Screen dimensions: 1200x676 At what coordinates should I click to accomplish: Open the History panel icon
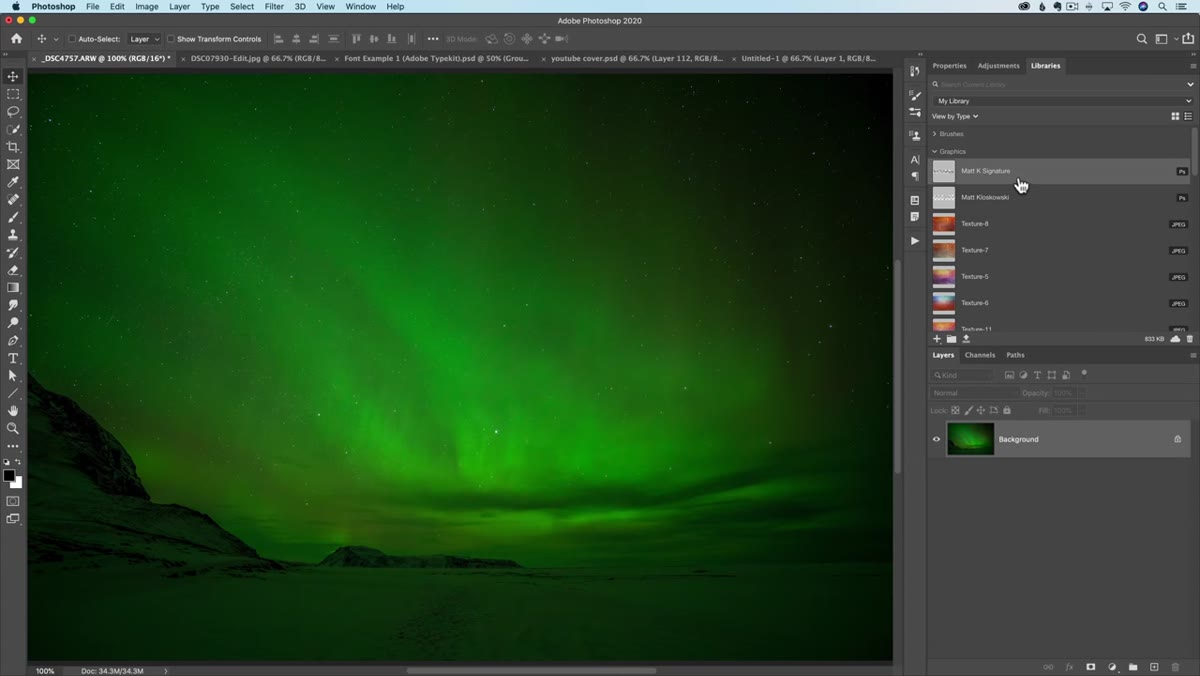[x=914, y=71]
